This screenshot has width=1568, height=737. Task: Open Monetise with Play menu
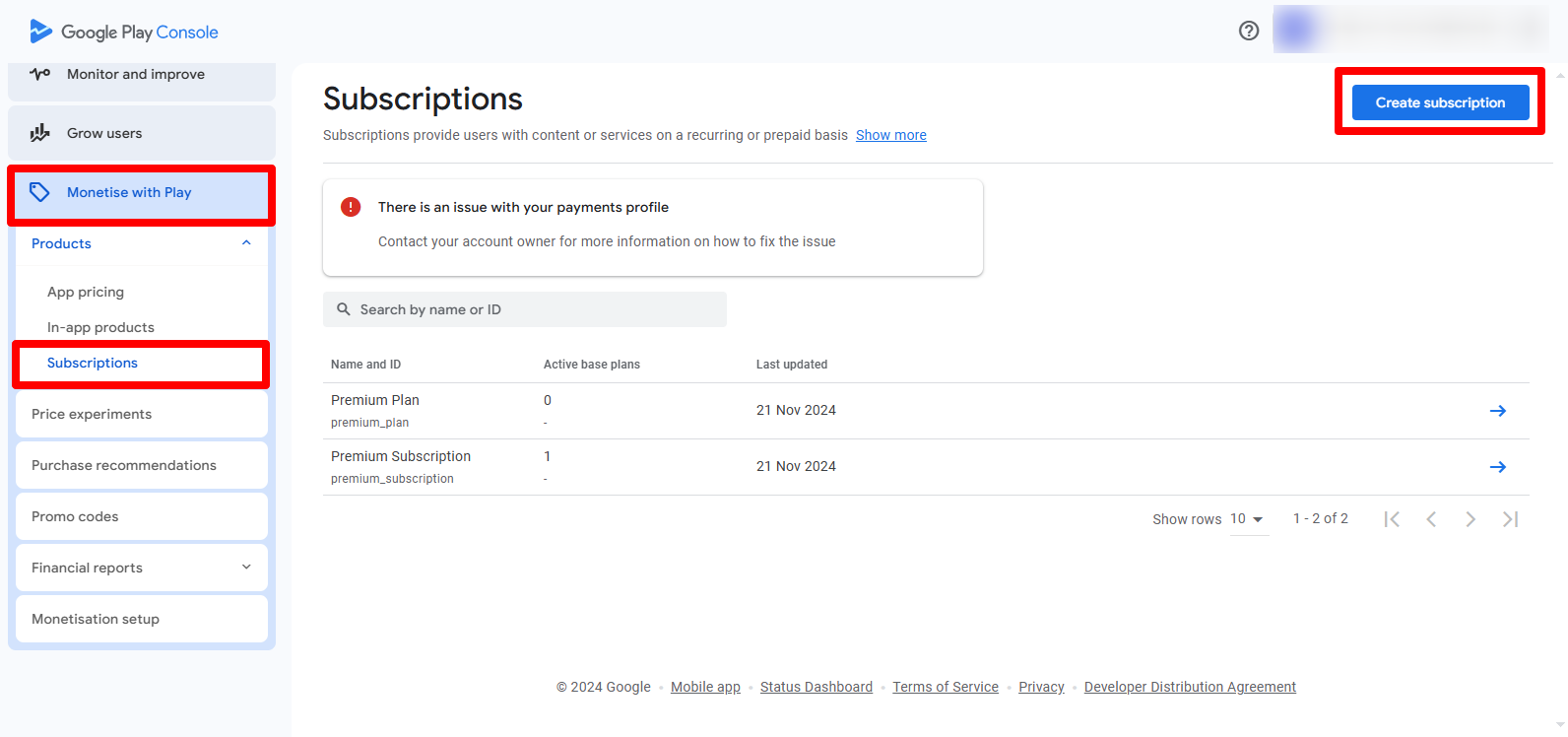[129, 193]
